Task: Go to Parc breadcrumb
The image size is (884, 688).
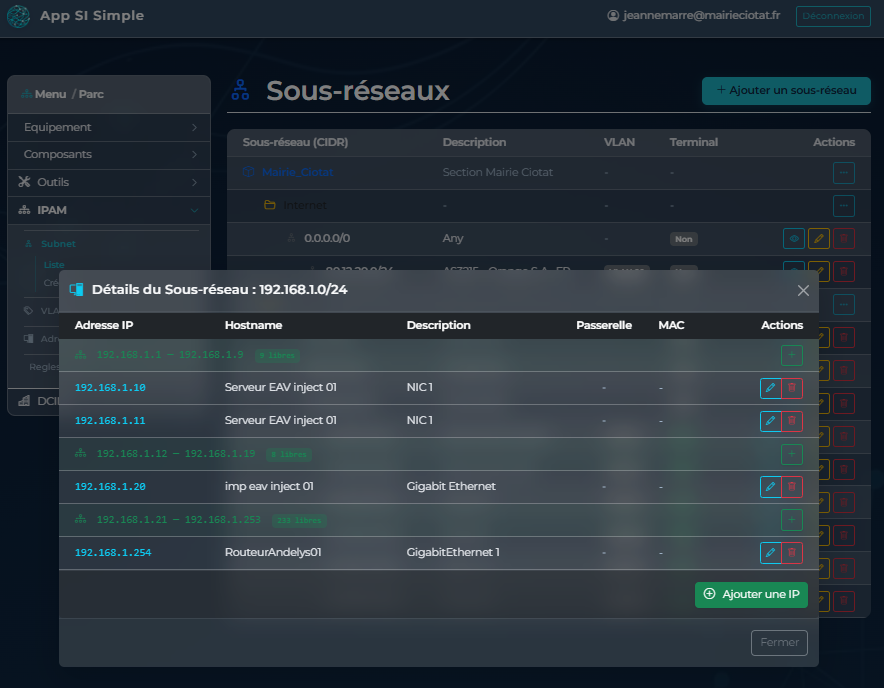Action: point(91,94)
